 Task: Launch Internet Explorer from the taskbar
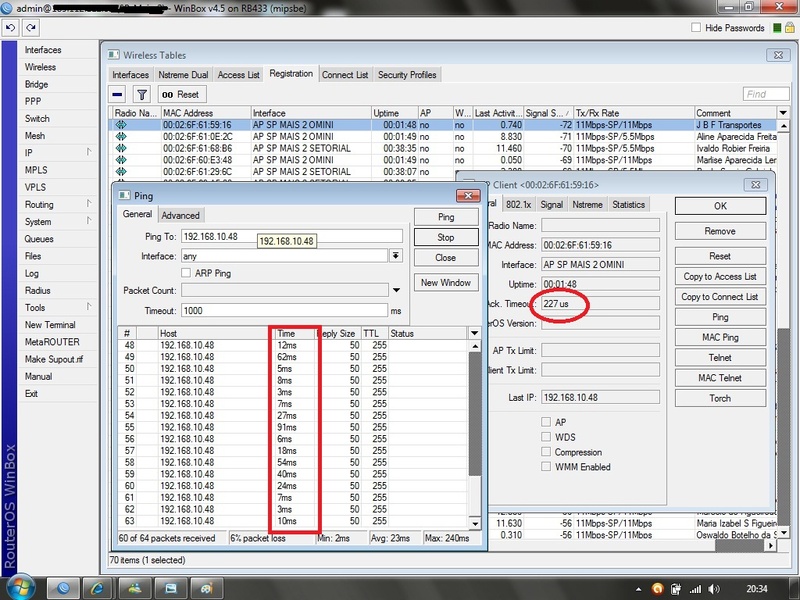(x=98, y=588)
